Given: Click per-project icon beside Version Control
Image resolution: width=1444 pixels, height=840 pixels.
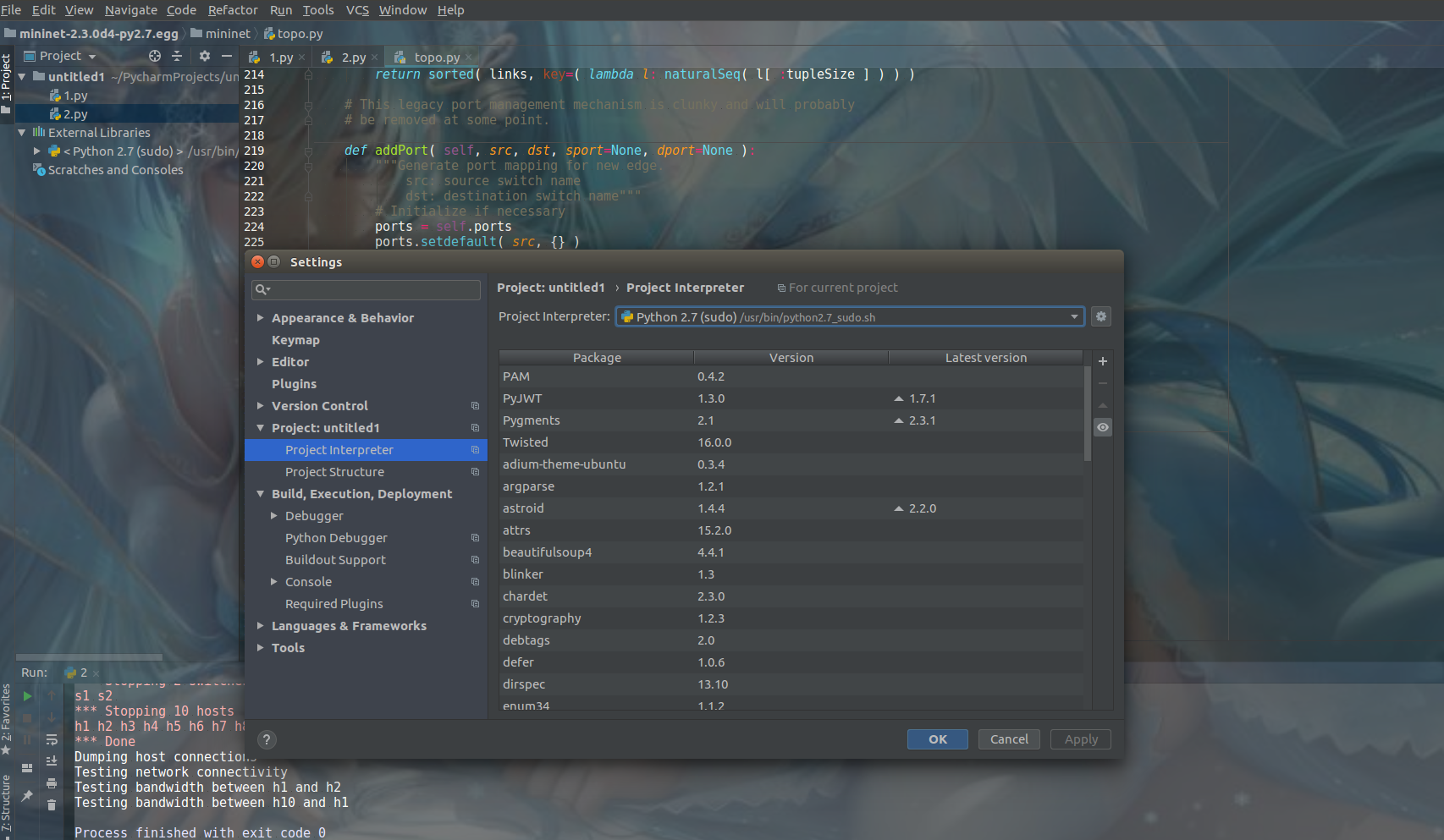Looking at the screenshot, I should (475, 406).
